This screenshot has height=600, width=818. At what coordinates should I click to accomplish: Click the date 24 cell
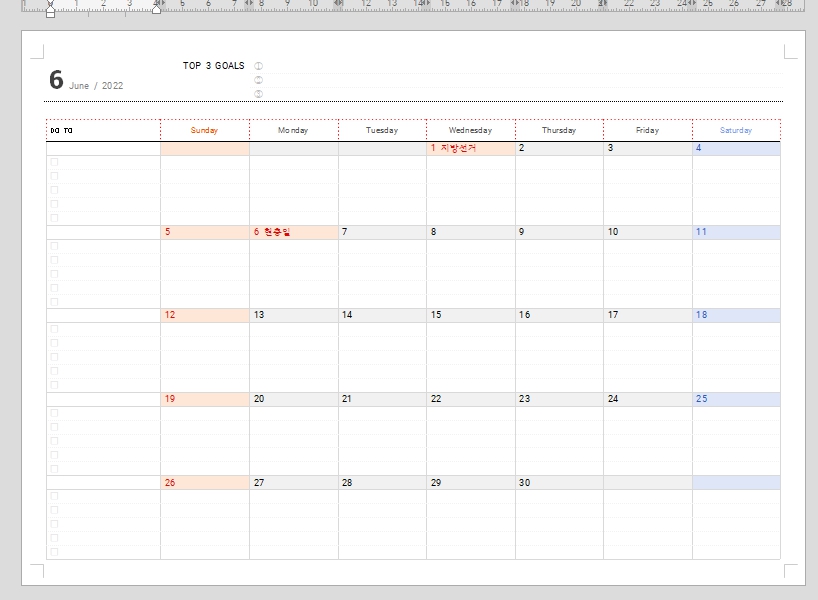648,399
